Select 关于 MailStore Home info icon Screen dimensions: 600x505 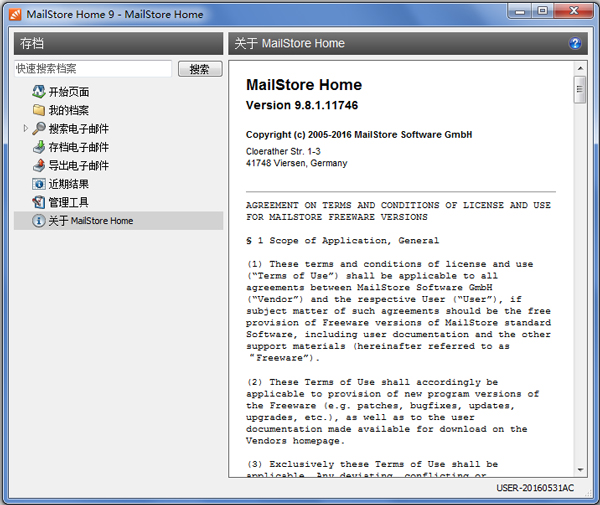click(39, 220)
